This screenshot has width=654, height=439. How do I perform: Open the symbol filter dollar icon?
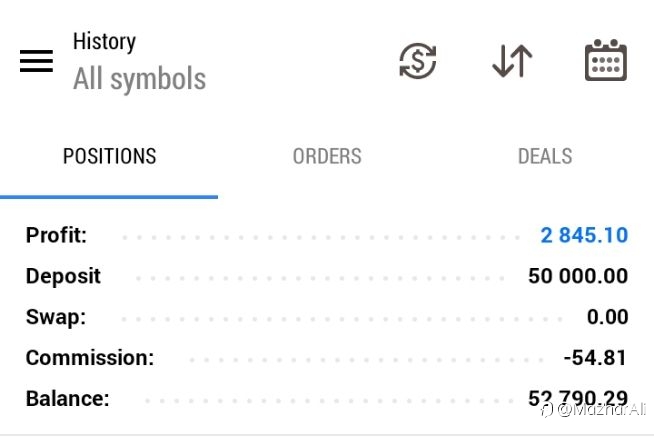click(417, 62)
